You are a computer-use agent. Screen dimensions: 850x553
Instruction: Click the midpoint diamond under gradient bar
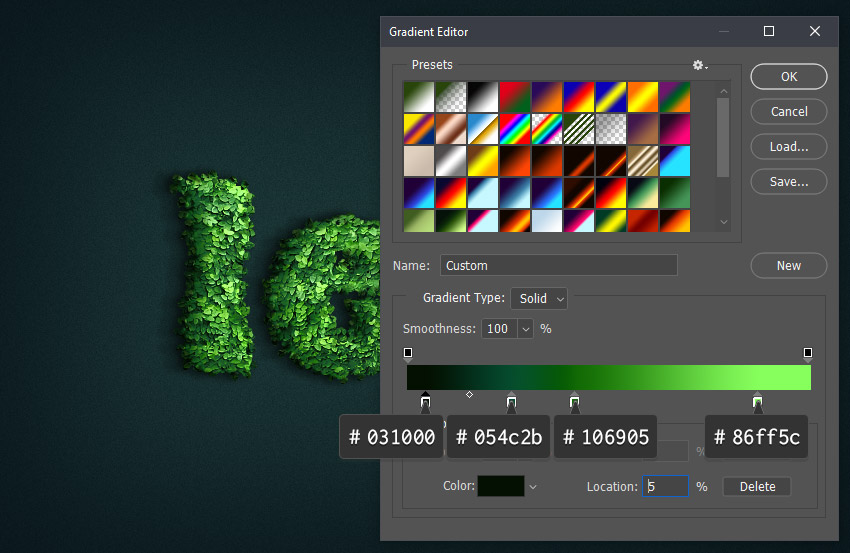coord(469,395)
